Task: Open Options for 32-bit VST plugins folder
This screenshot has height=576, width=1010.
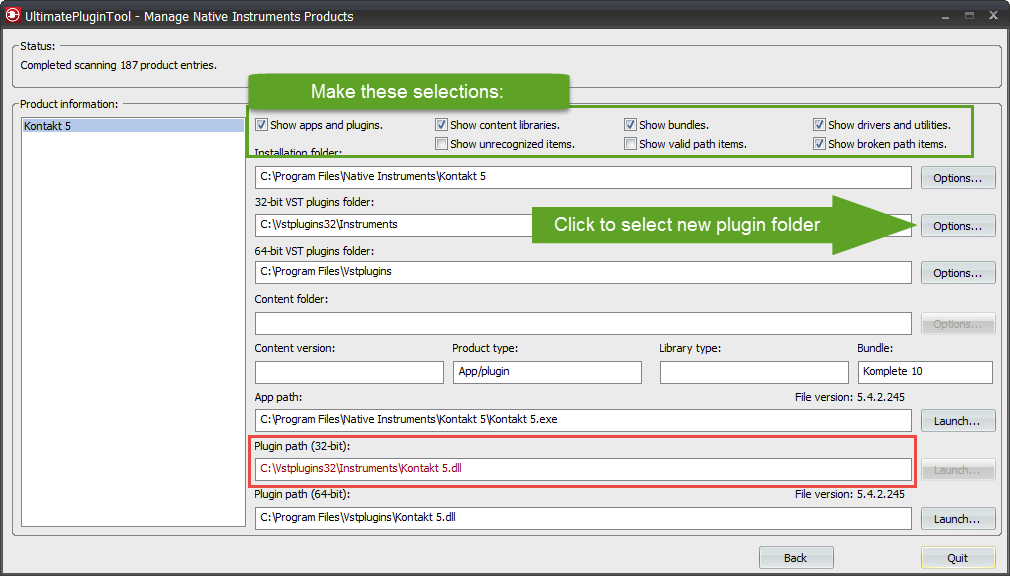Action: [958, 226]
